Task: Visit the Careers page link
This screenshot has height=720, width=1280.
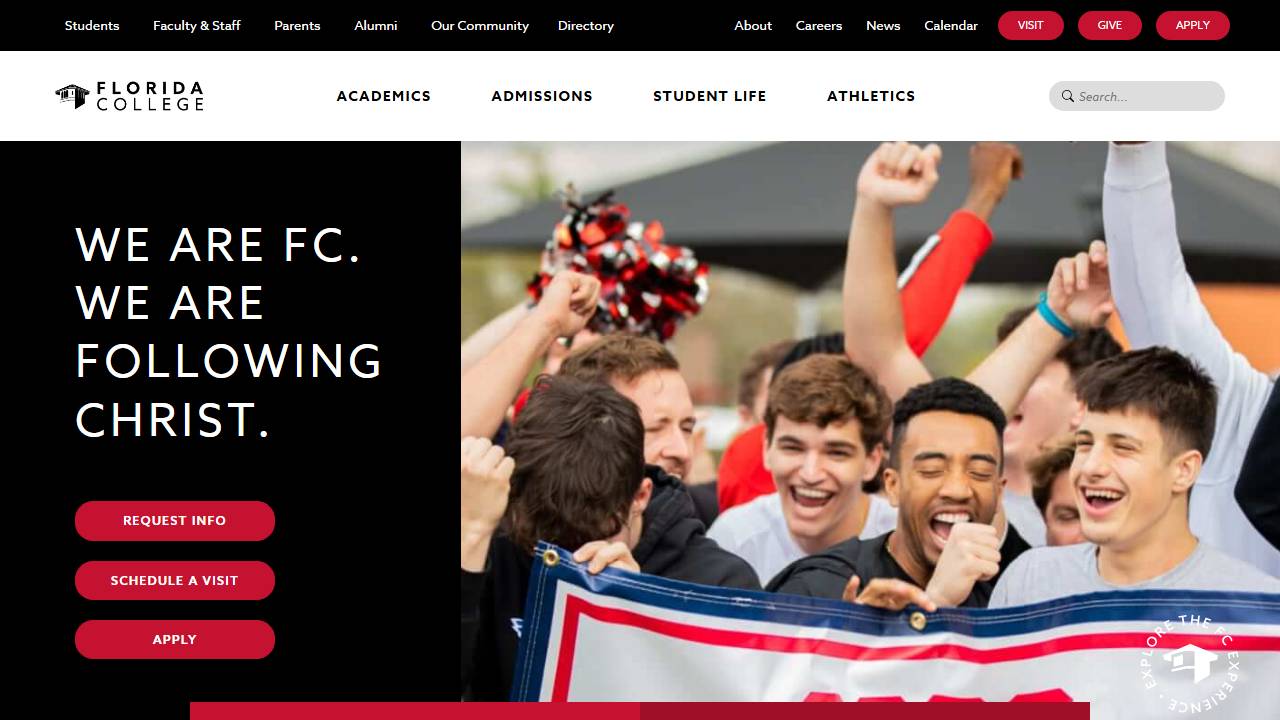Action: 819,26
